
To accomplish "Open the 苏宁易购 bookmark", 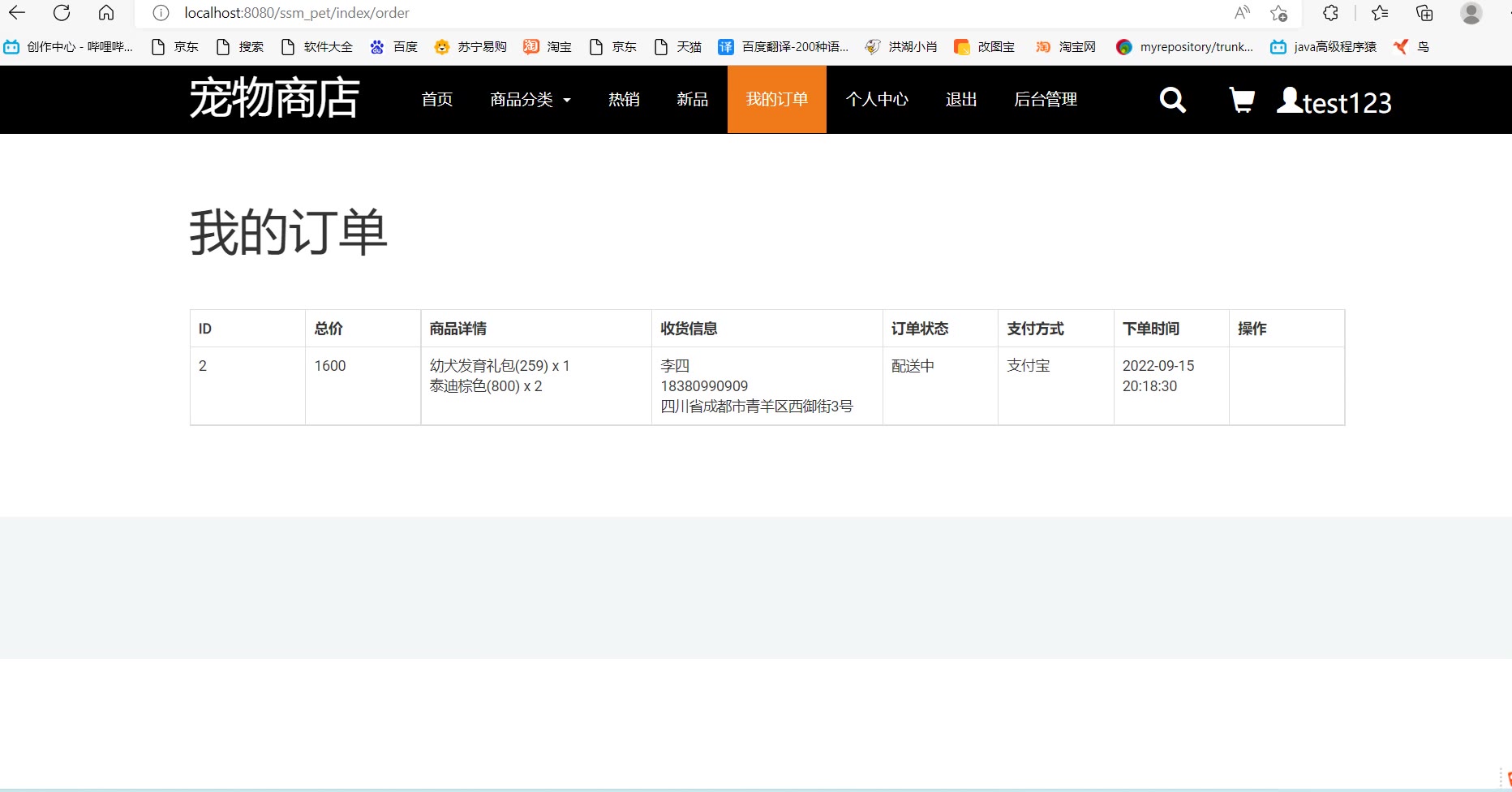I will (x=470, y=47).
